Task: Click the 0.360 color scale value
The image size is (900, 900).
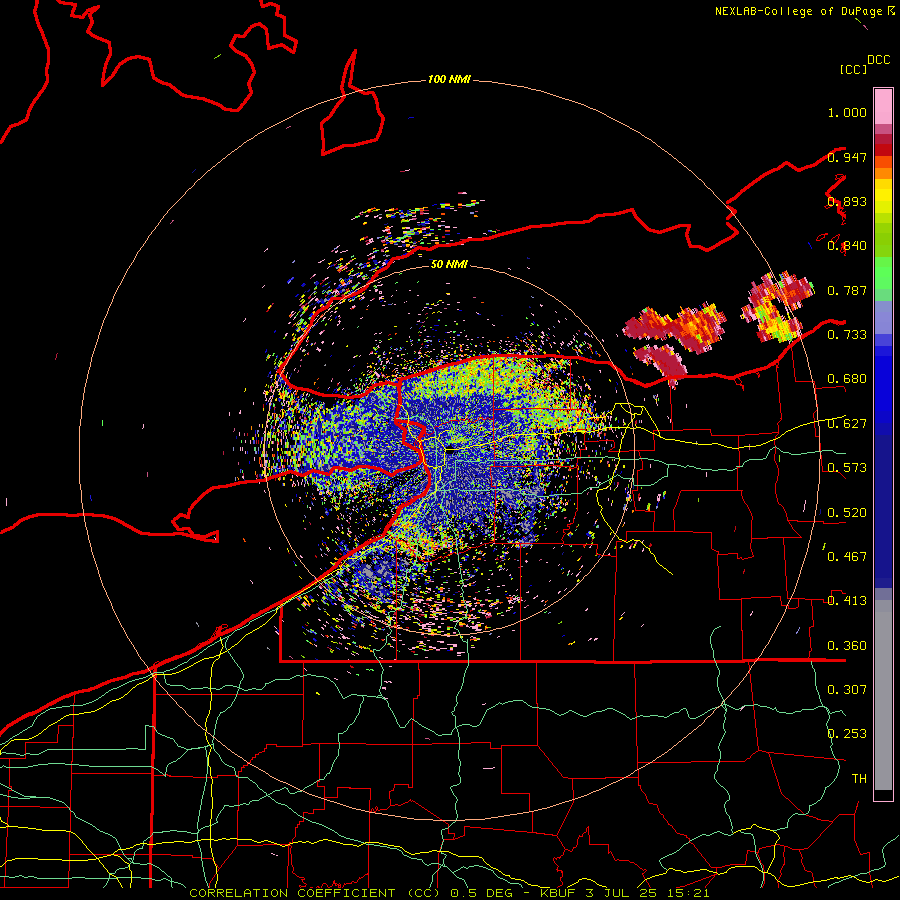Action: coord(847,646)
